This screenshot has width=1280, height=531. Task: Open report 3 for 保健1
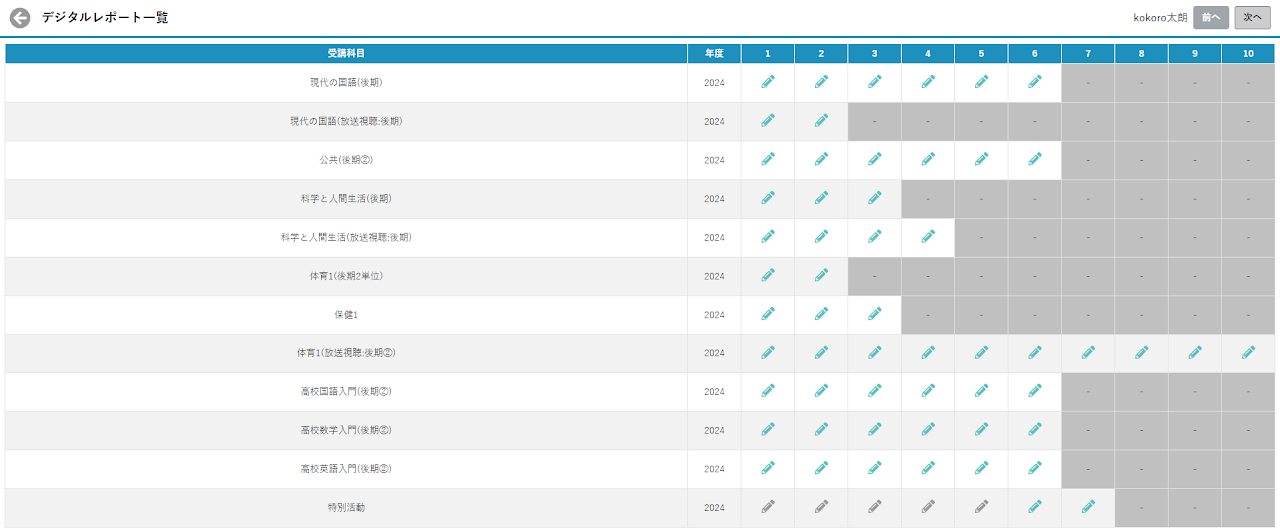(x=874, y=314)
